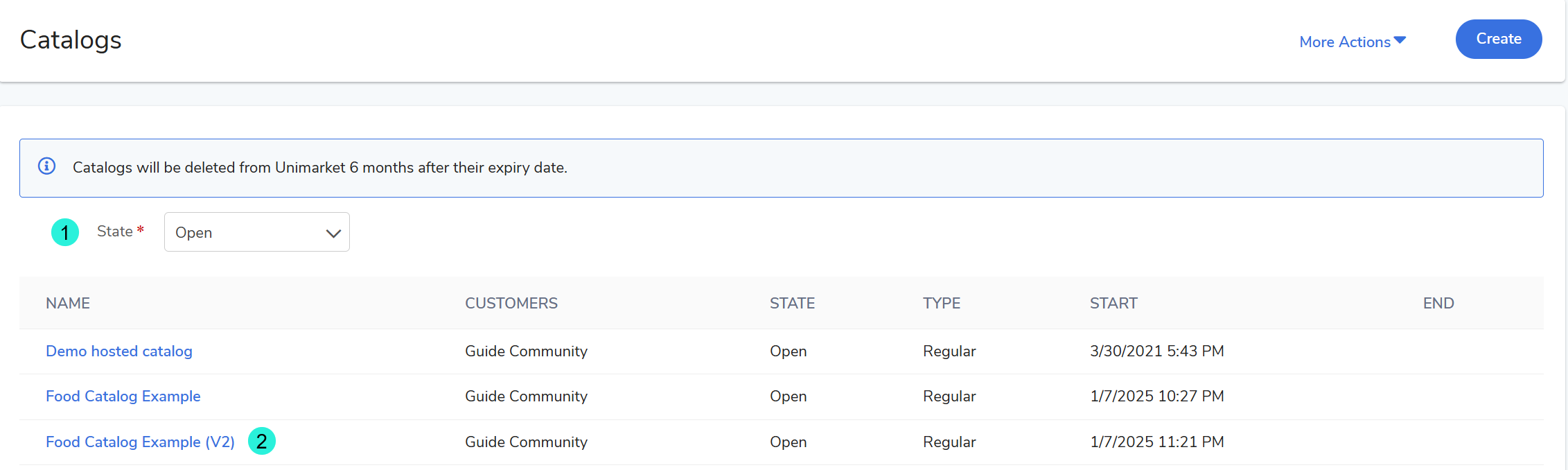Click the Catalogs page title
1568x470 pixels.
coord(71,40)
